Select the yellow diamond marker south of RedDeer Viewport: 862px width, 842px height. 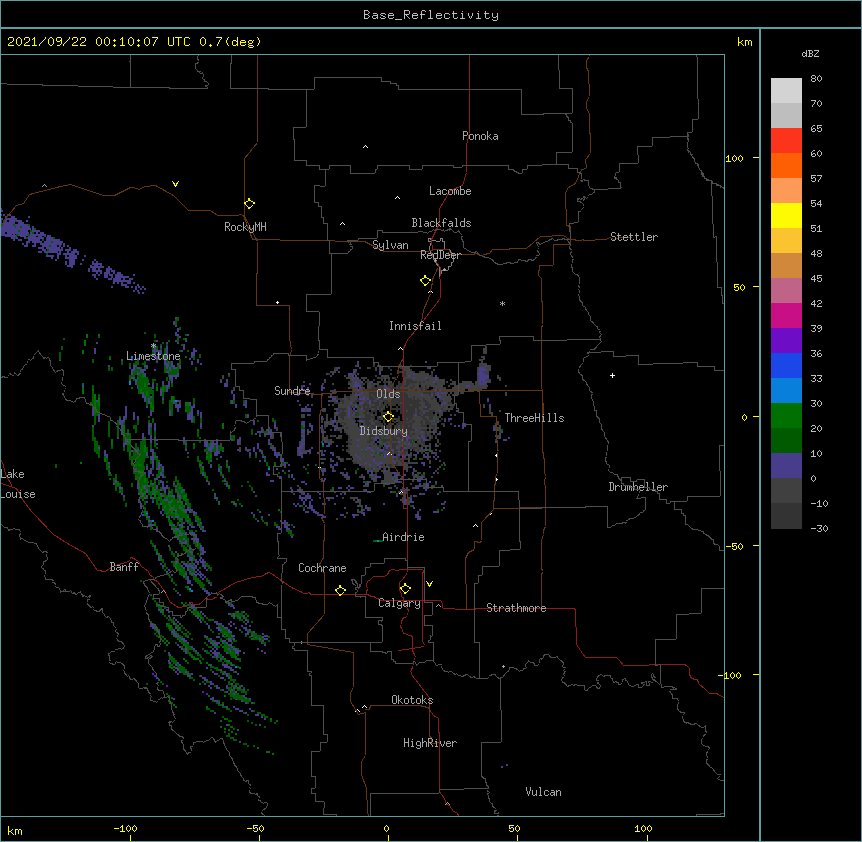(425, 281)
